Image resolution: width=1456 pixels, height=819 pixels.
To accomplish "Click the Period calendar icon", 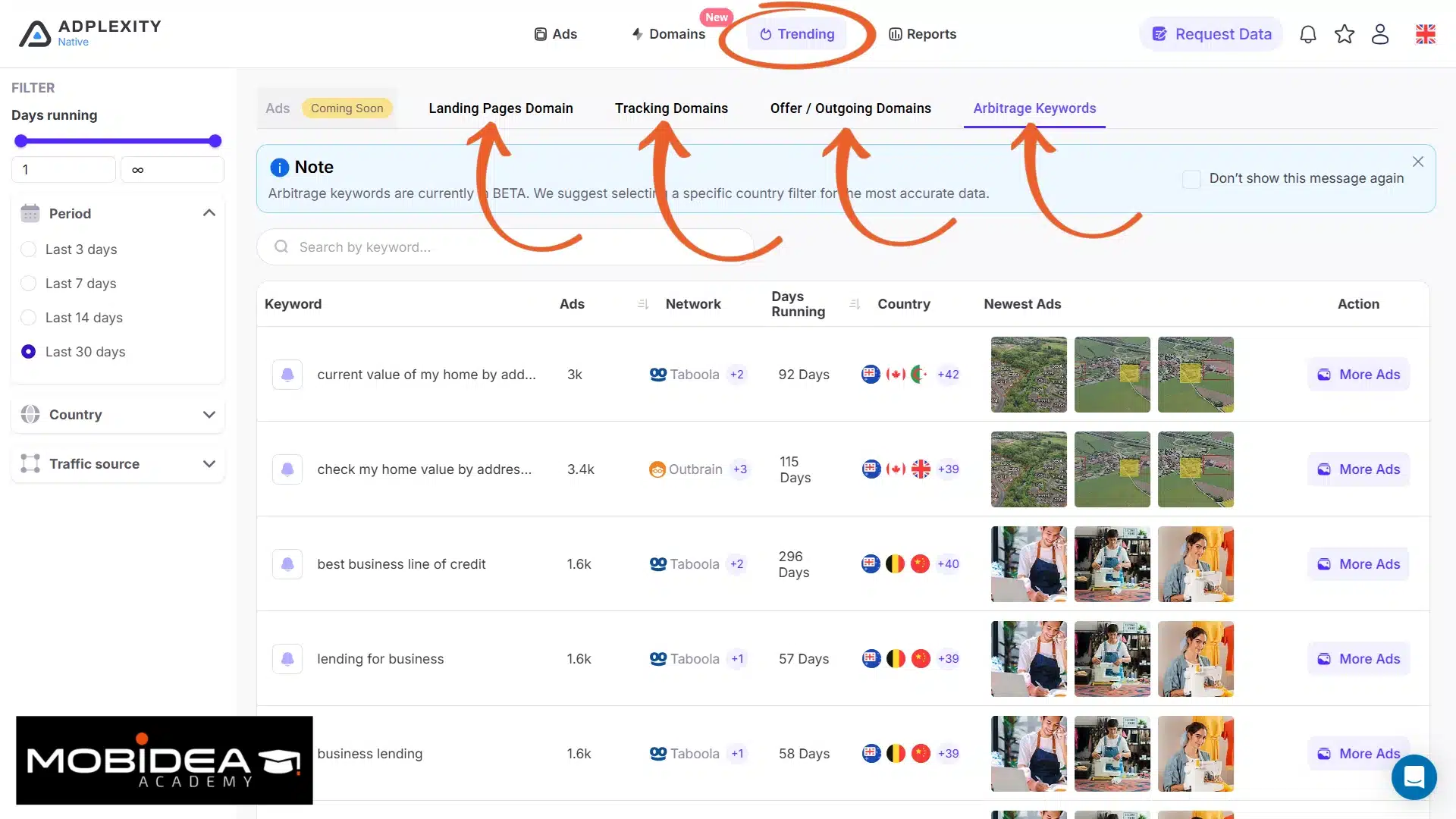I will tap(30, 213).
